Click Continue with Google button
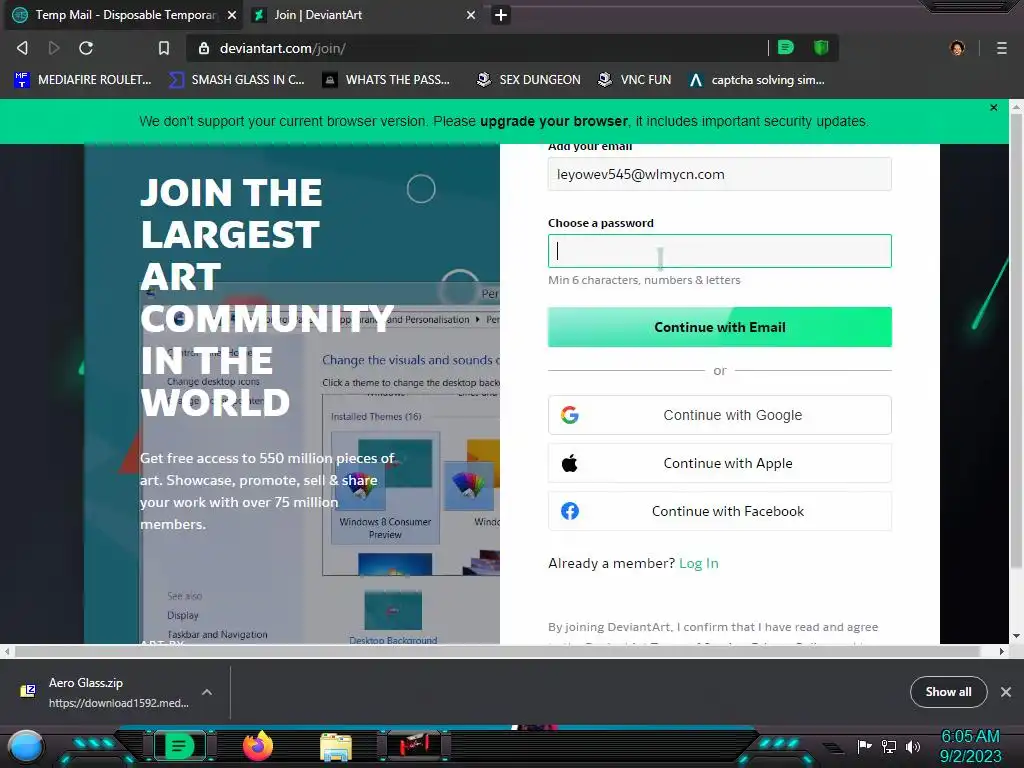This screenshot has width=1024, height=768. [720, 415]
